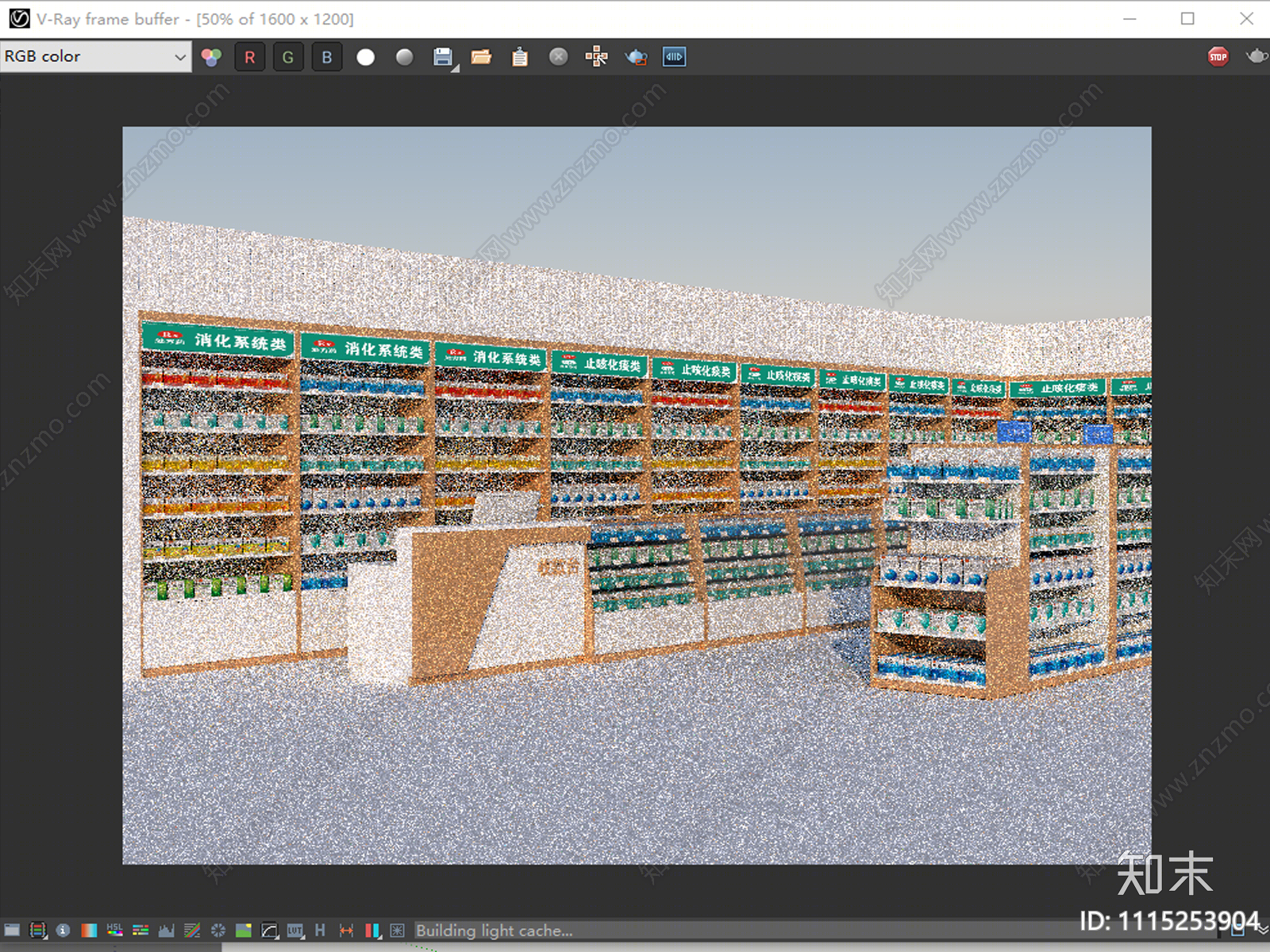Image resolution: width=1270 pixels, height=952 pixels.
Task: Open the render layers stack icon
Action: (x=37, y=930)
